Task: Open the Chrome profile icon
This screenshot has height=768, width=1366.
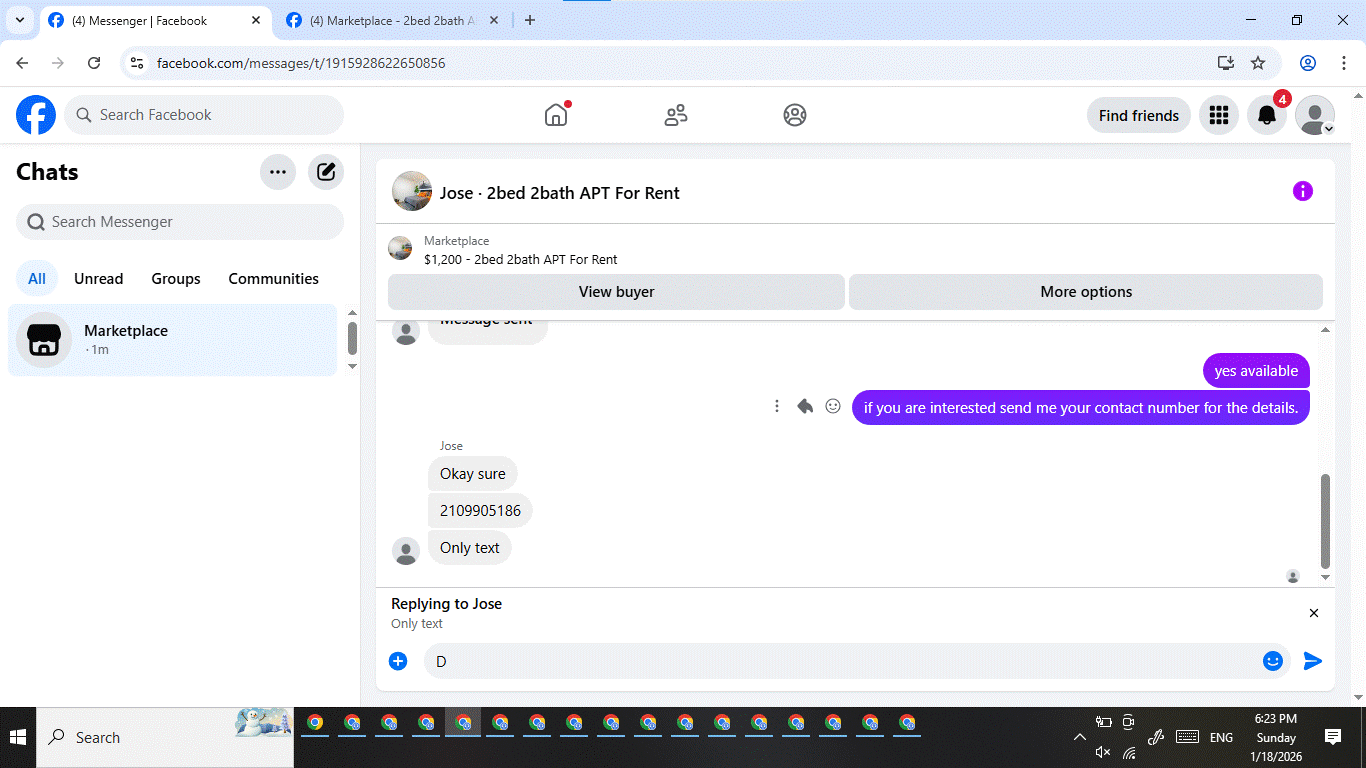Action: point(1308,63)
